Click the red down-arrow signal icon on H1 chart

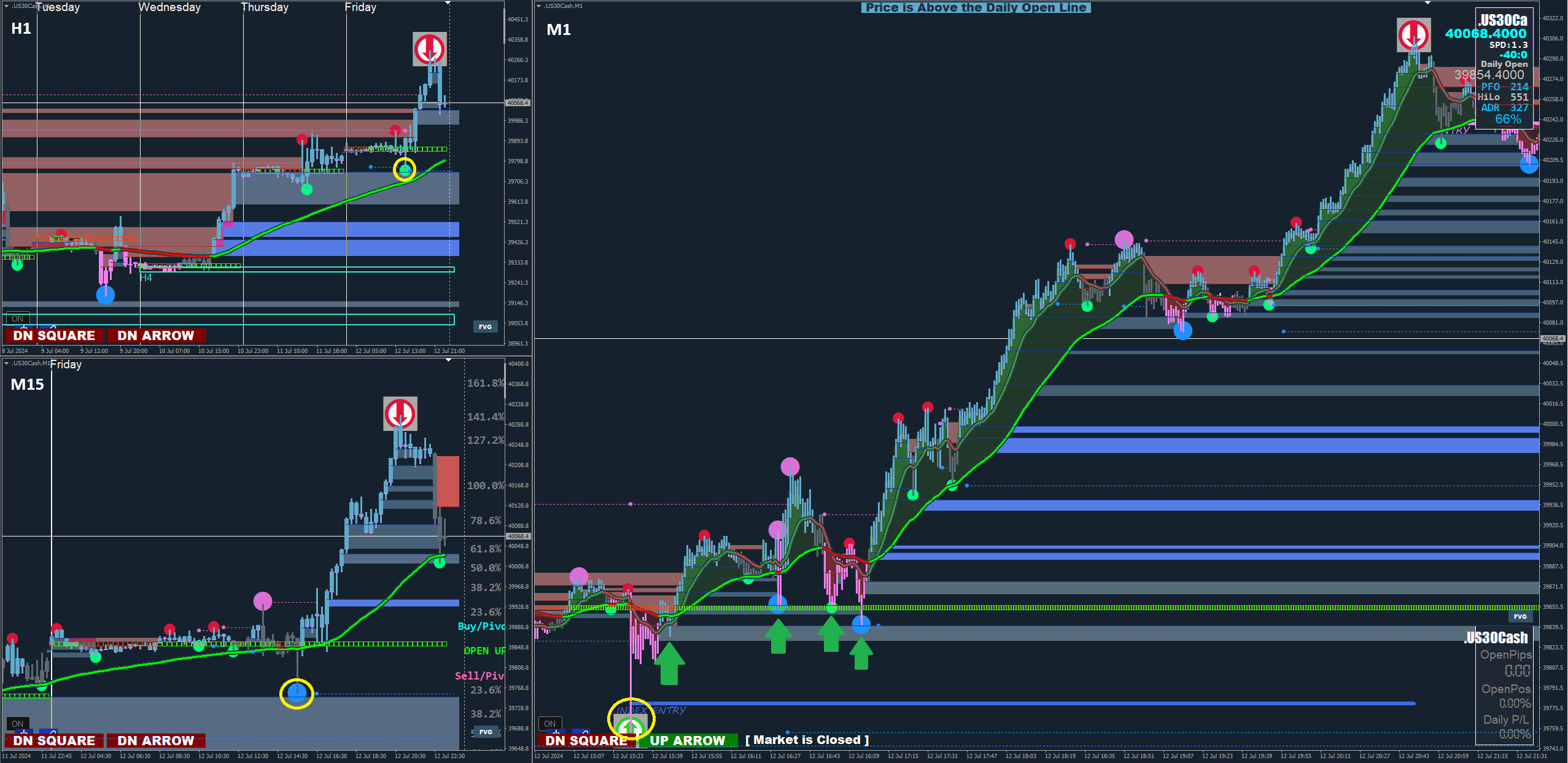coord(429,49)
